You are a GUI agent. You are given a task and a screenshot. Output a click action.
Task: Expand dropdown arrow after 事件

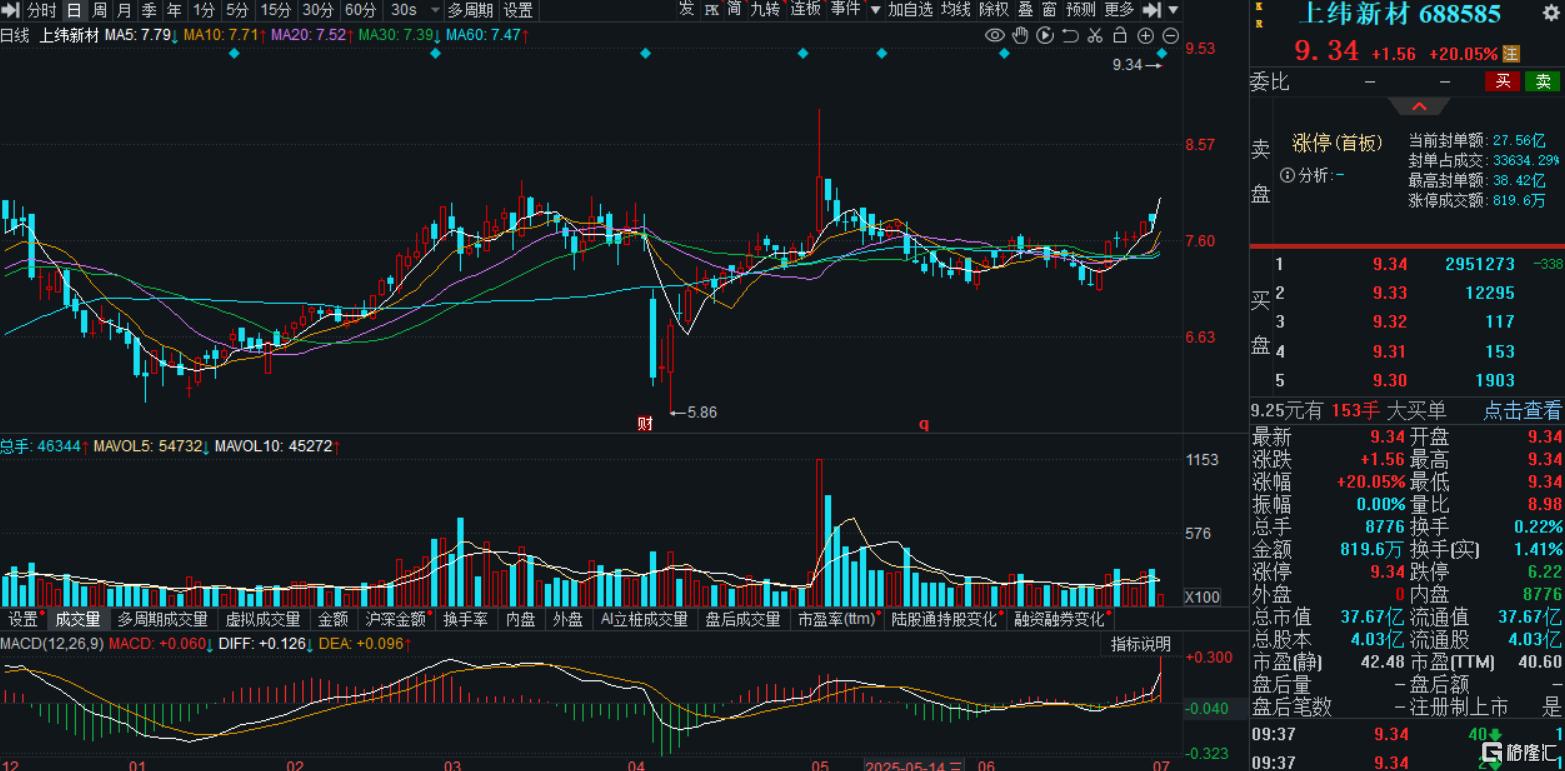(x=875, y=10)
